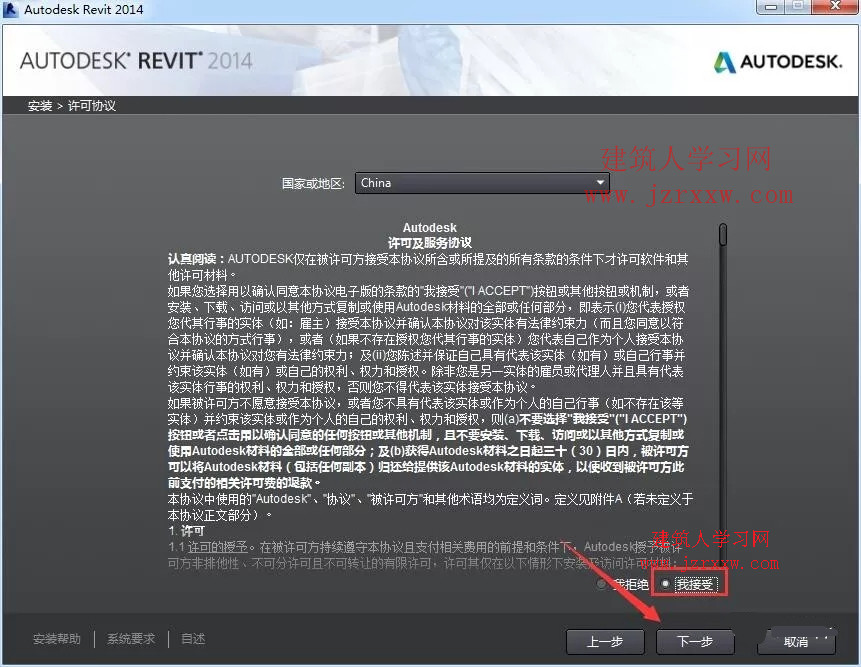Click the license agreement scrollbar thumb
The width and height of the screenshot is (861, 667).
pyautogui.click(x=723, y=234)
